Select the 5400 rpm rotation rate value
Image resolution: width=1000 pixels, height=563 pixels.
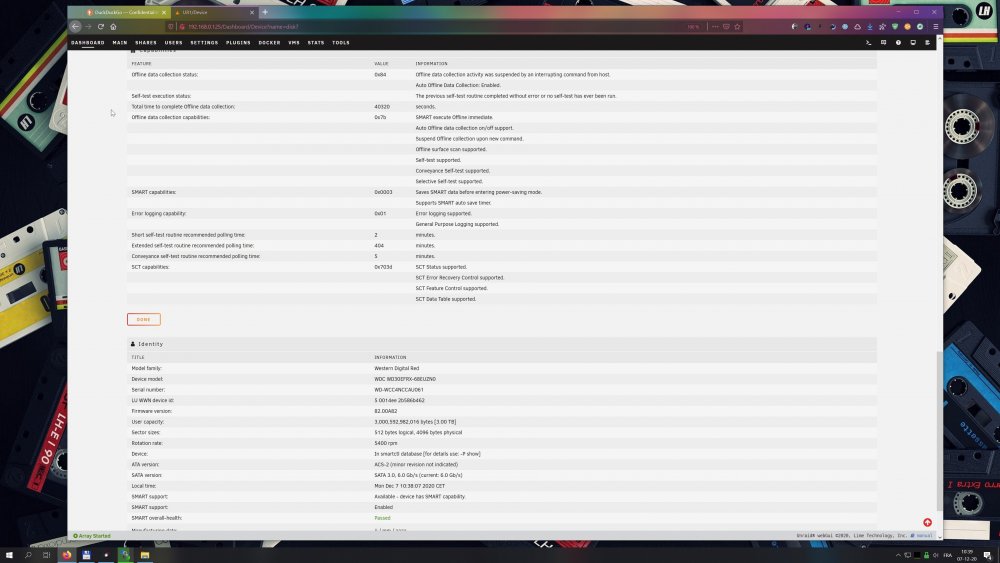(x=386, y=443)
